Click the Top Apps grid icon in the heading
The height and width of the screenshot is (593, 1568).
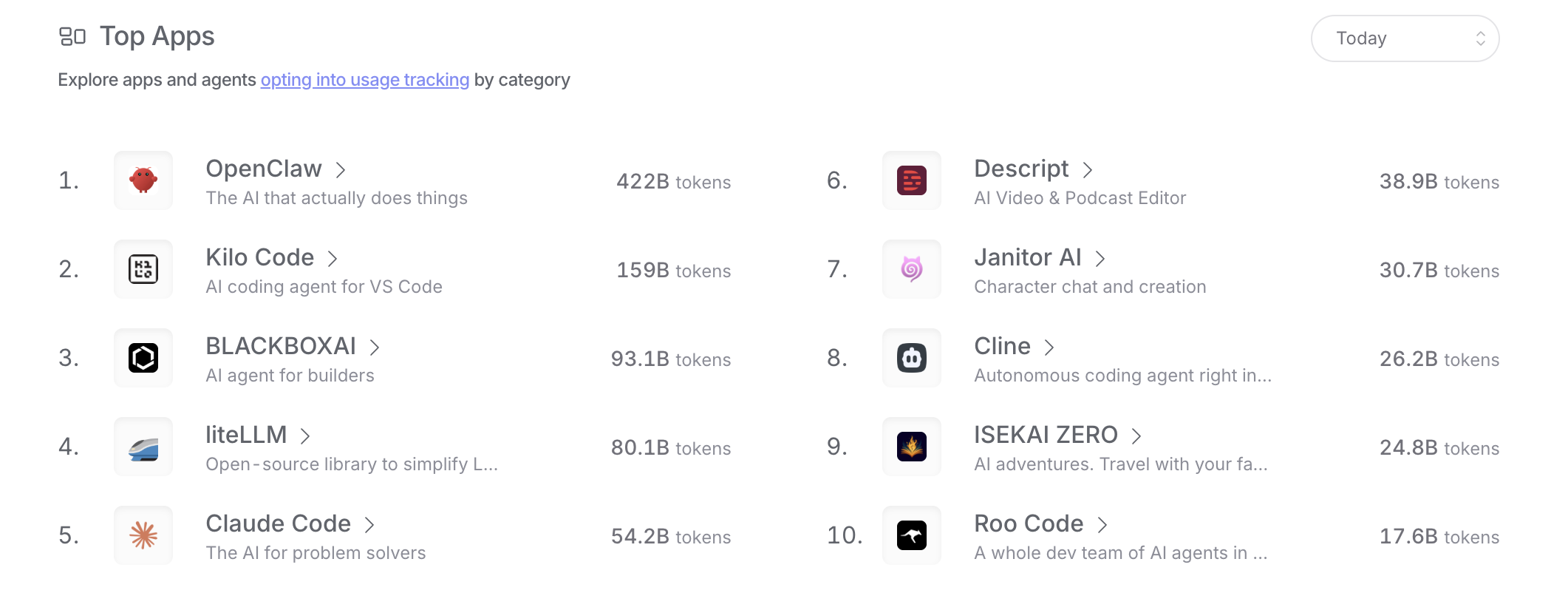72,36
